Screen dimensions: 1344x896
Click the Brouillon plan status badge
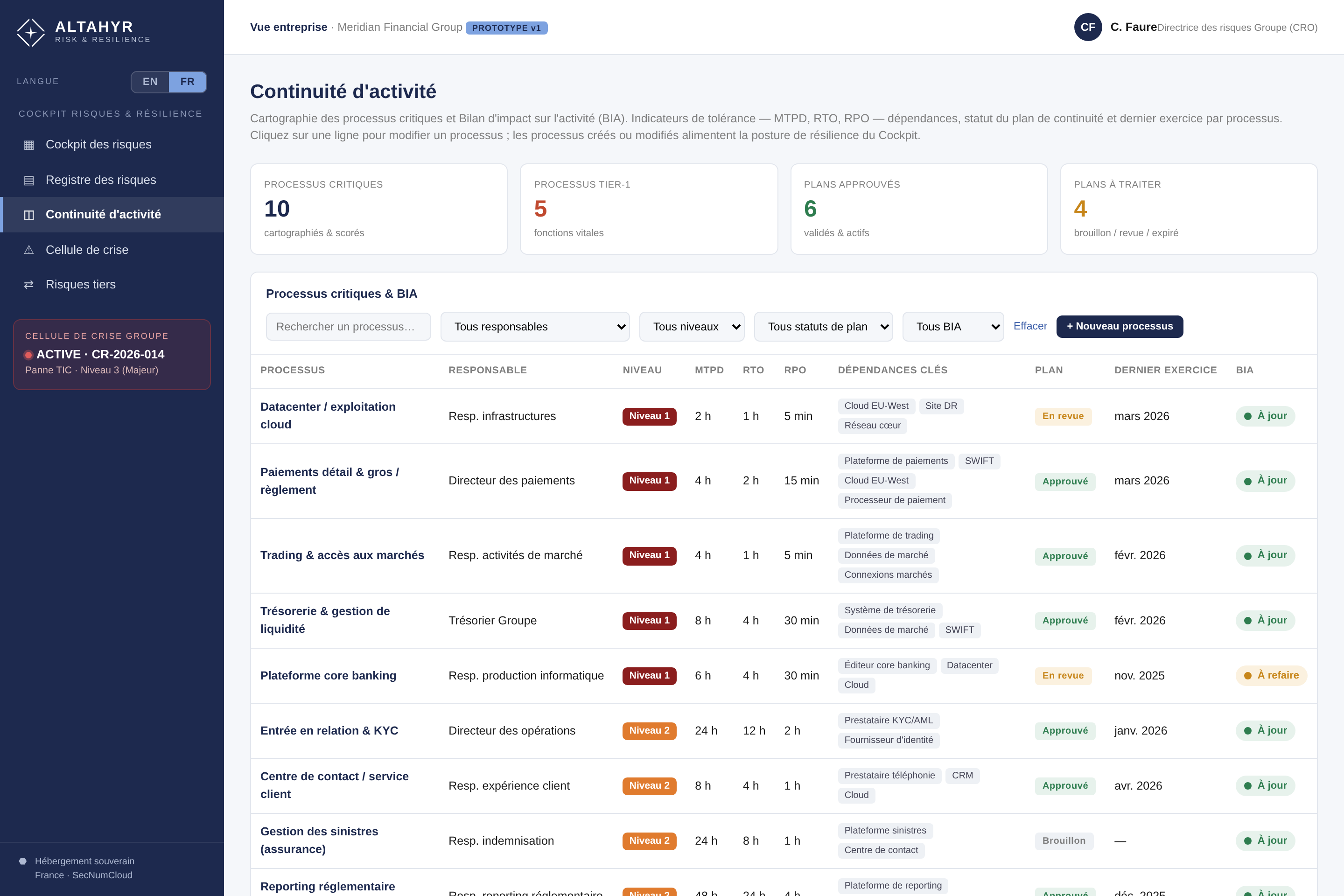(x=1064, y=840)
